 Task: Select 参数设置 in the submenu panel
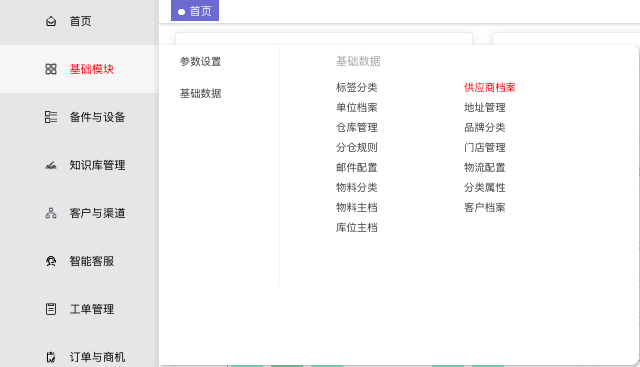click(x=200, y=62)
